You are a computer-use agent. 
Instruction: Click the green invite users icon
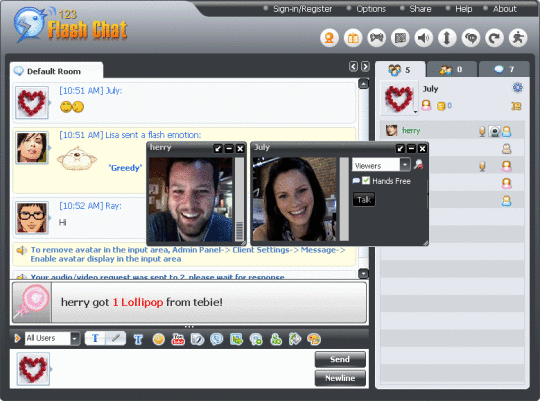point(276,339)
